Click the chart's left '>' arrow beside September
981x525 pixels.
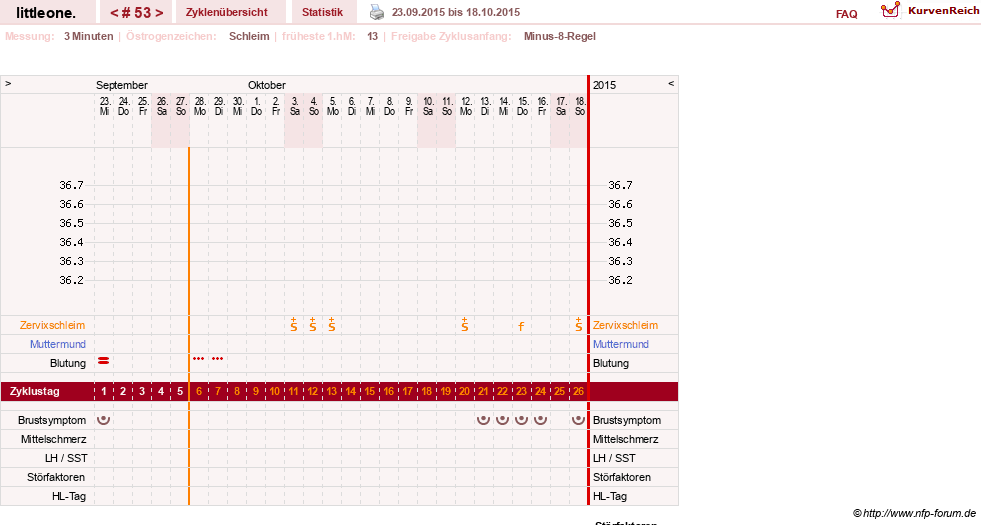[x=8, y=83]
